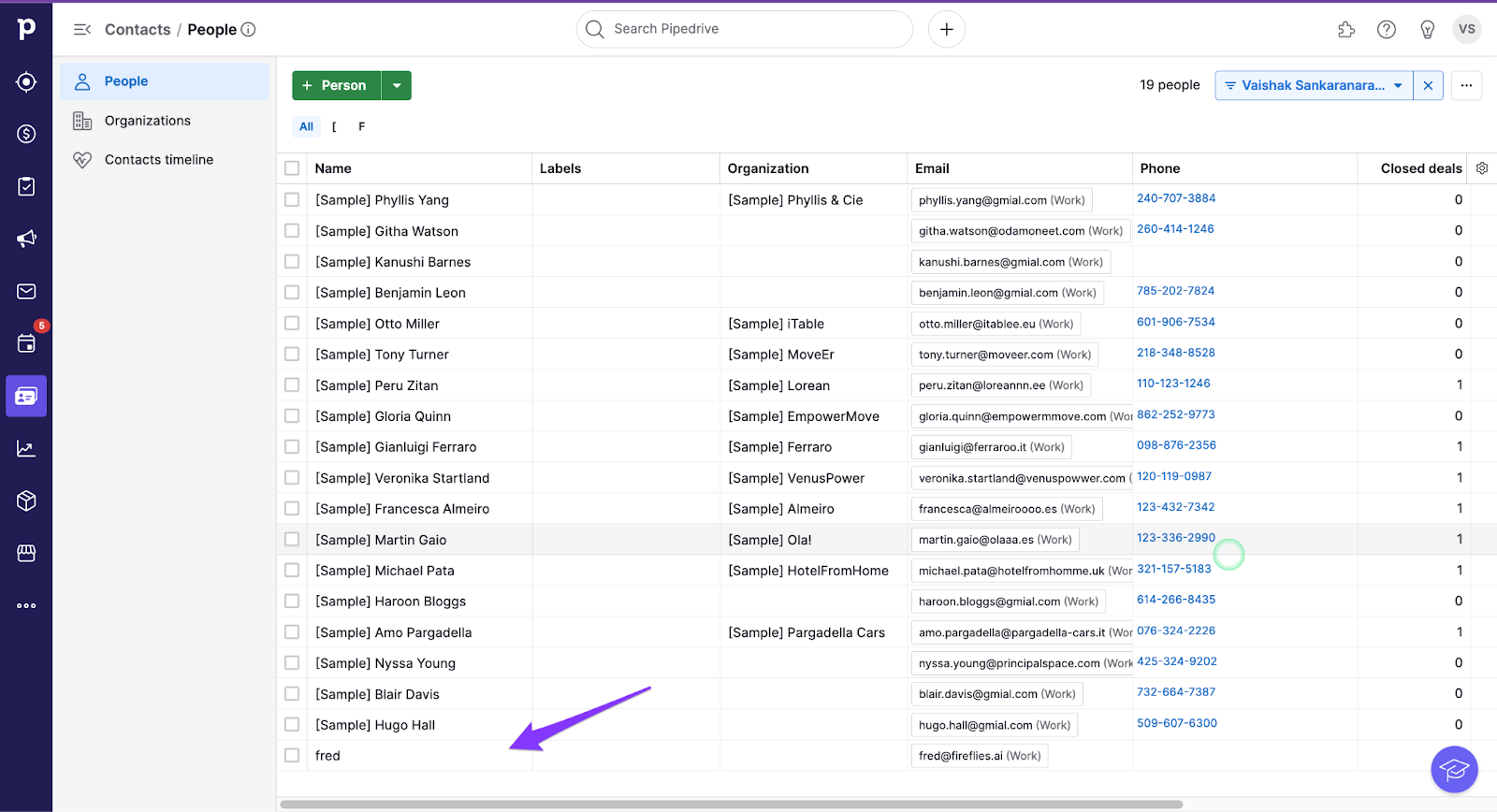1497x812 pixels.
Task: Select checkbox for Otto Miller row
Action: tap(292, 323)
